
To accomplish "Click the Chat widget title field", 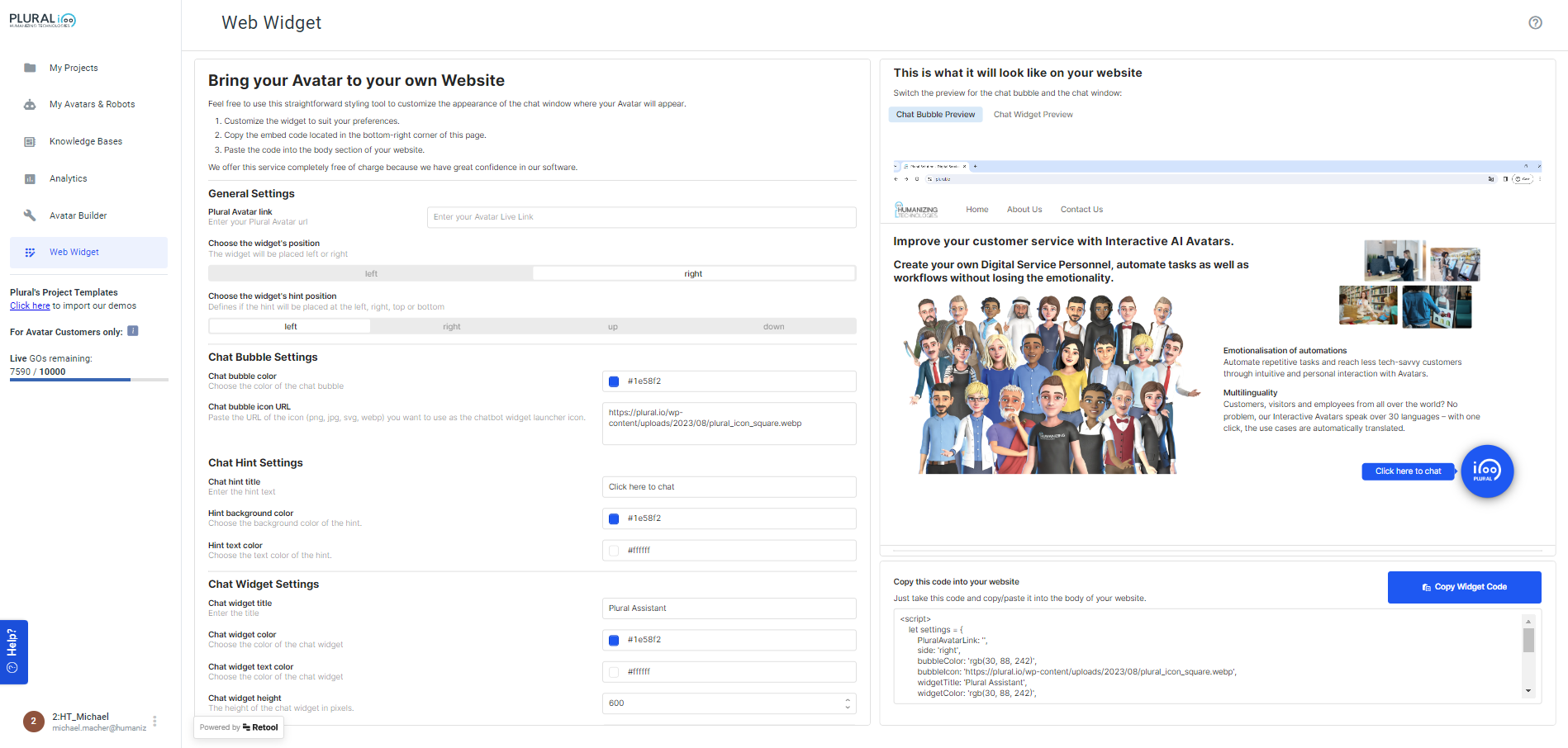I will pyautogui.click(x=729, y=608).
